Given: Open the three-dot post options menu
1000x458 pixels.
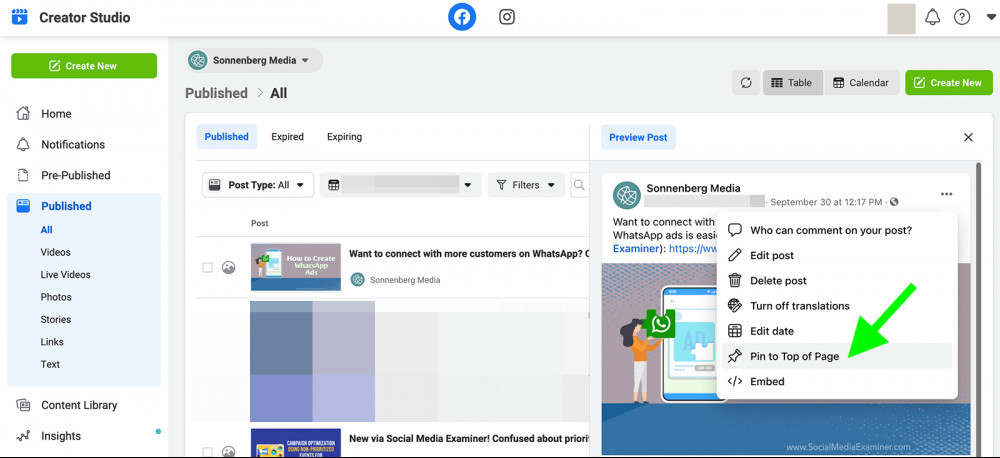Looking at the screenshot, I should coord(946,194).
